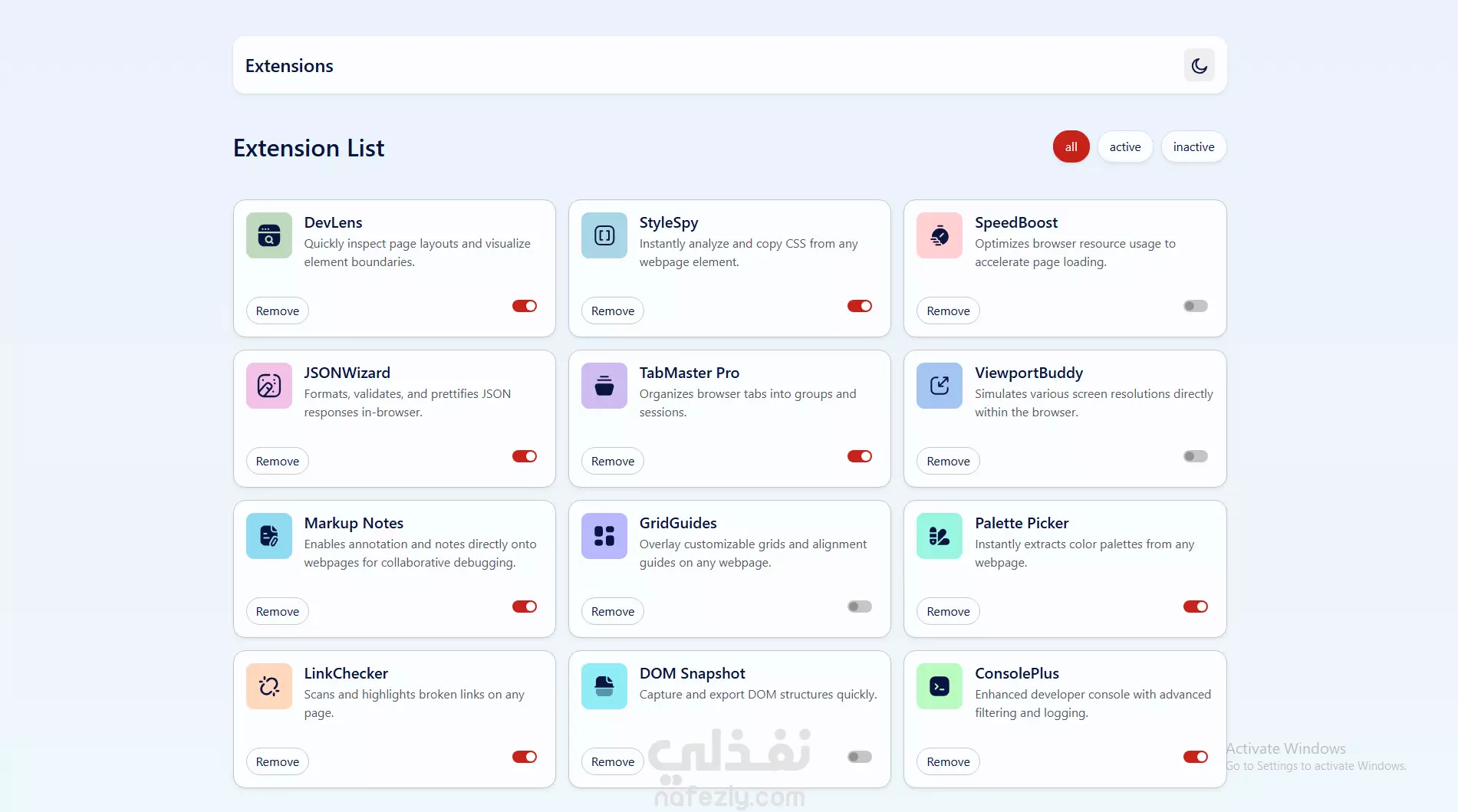The width and height of the screenshot is (1458, 812).
Task: Click the 'ConsolePlus' card title
Action: pyautogui.click(x=1017, y=673)
